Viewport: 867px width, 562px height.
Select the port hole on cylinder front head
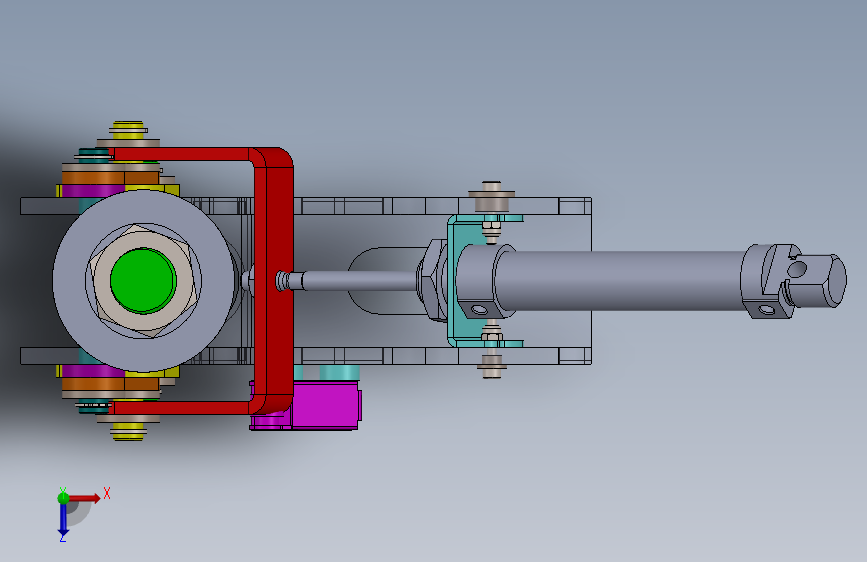(479, 308)
